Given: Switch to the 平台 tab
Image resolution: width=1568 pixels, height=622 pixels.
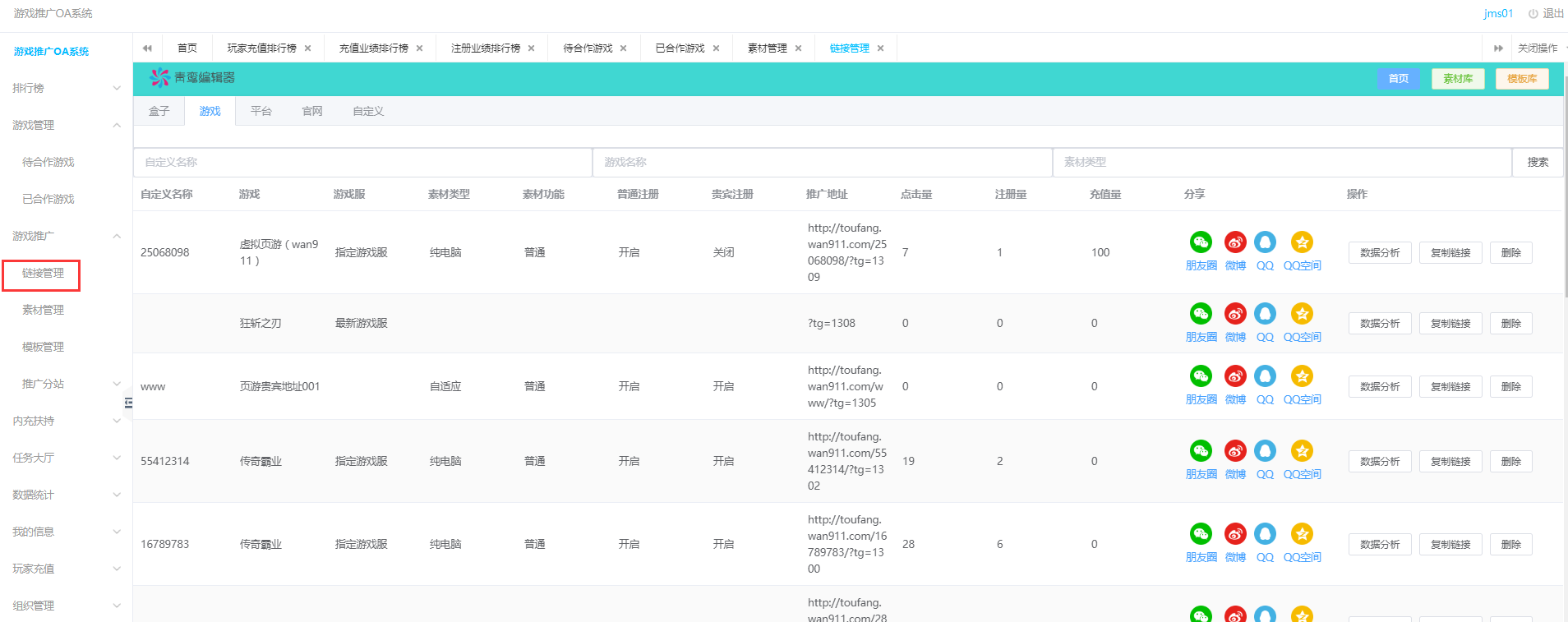Looking at the screenshot, I should click(261, 111).
